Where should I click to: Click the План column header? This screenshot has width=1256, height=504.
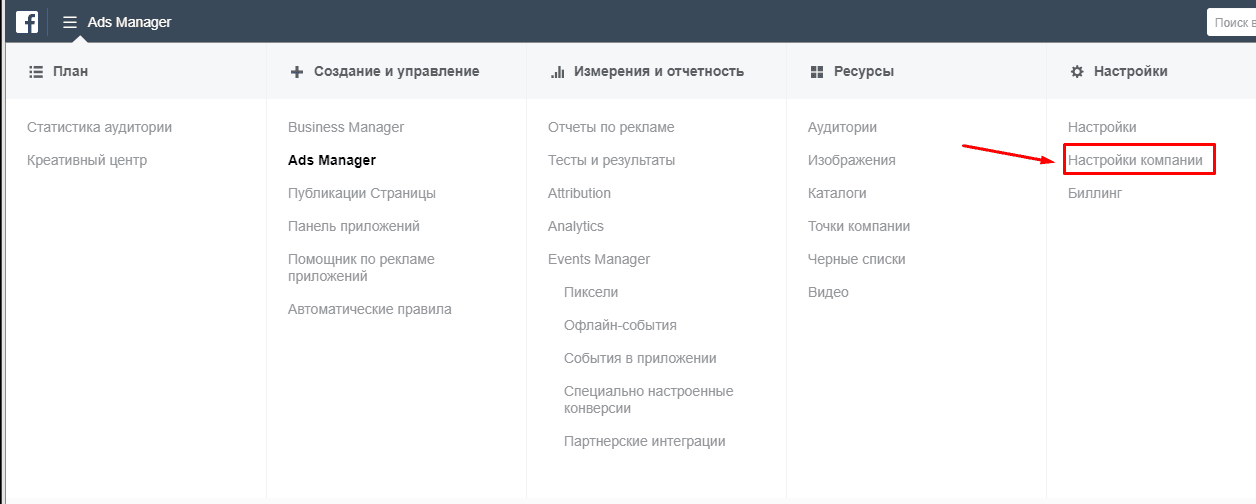click(71, 72)
